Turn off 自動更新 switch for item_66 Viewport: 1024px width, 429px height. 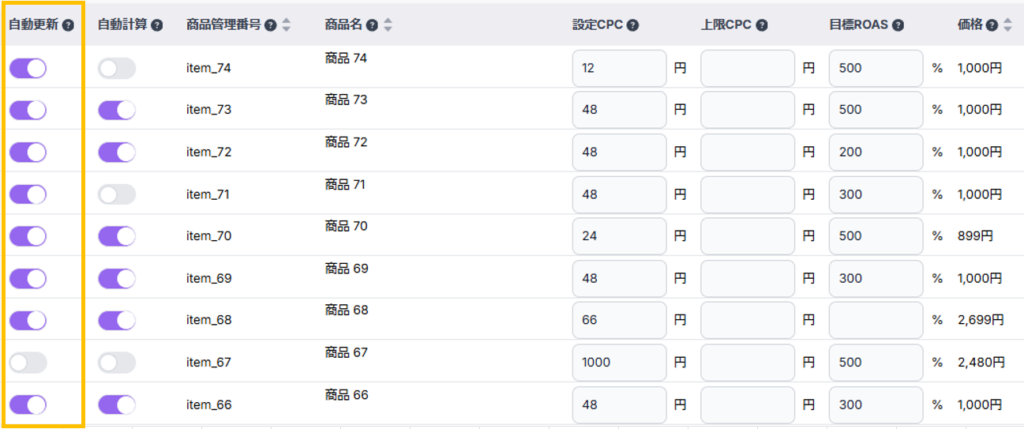click(28, 405)
